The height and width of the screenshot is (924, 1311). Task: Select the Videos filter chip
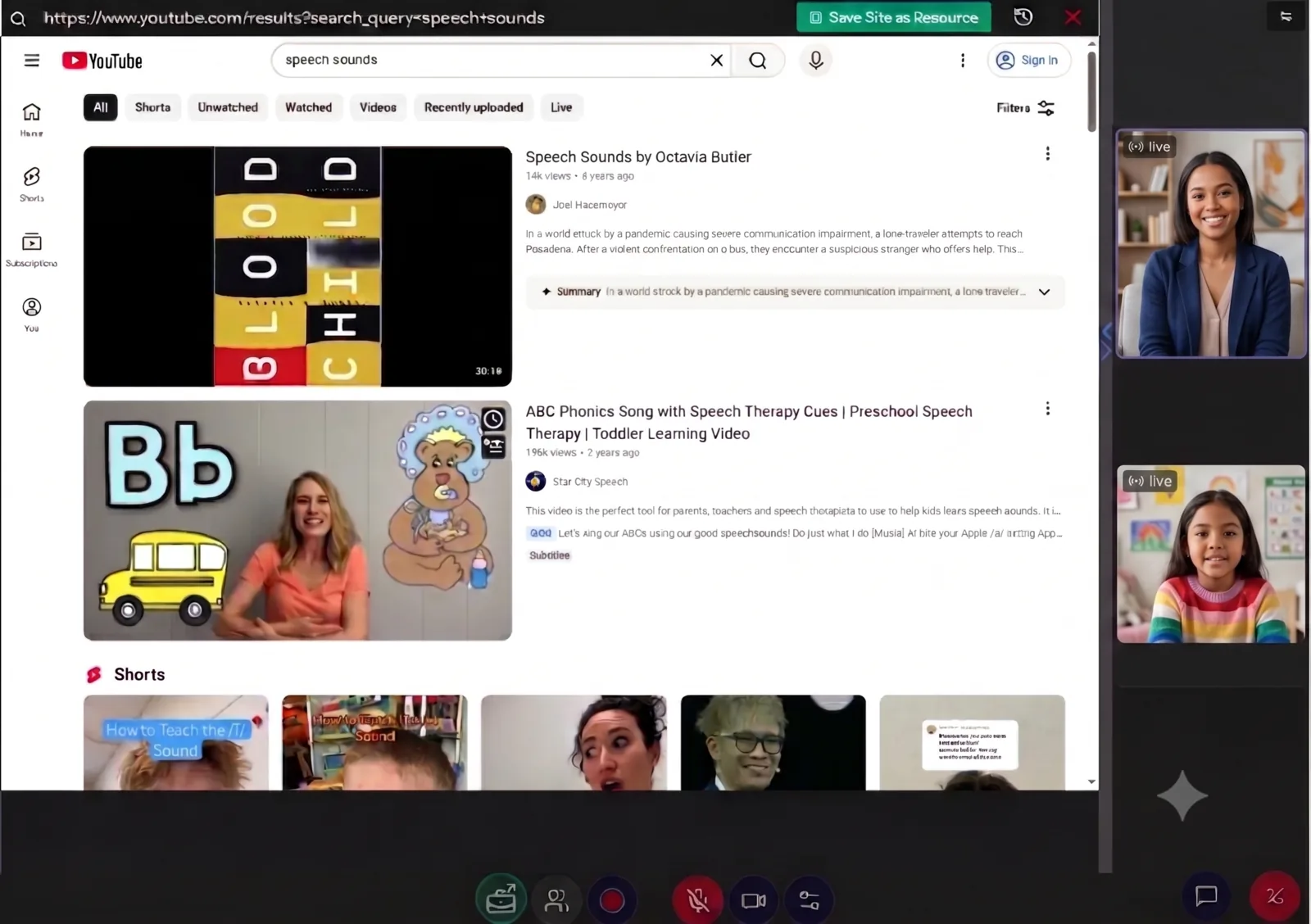pos(378,107)
